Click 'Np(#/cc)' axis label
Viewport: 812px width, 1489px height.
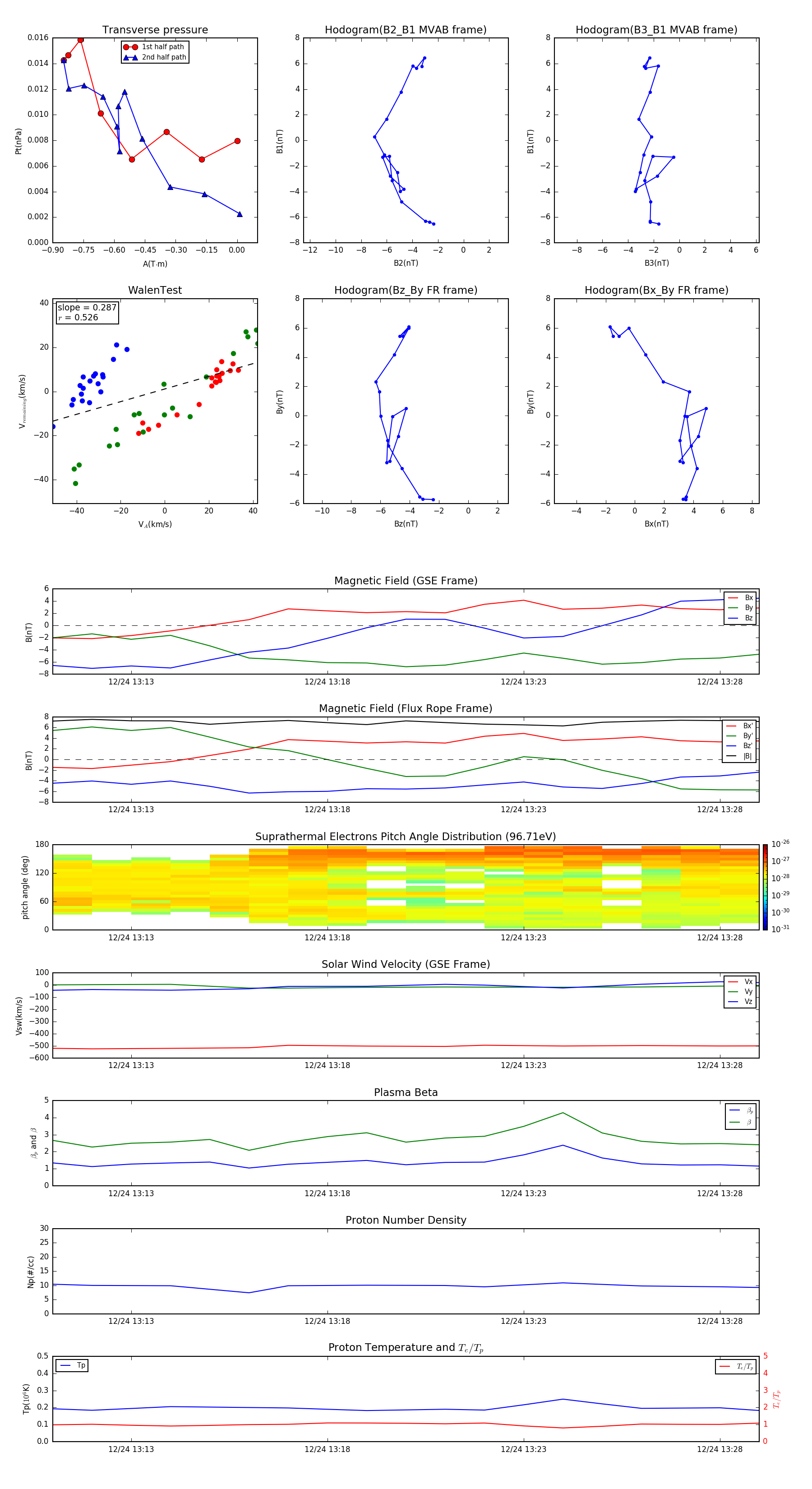coord(31,1272)
